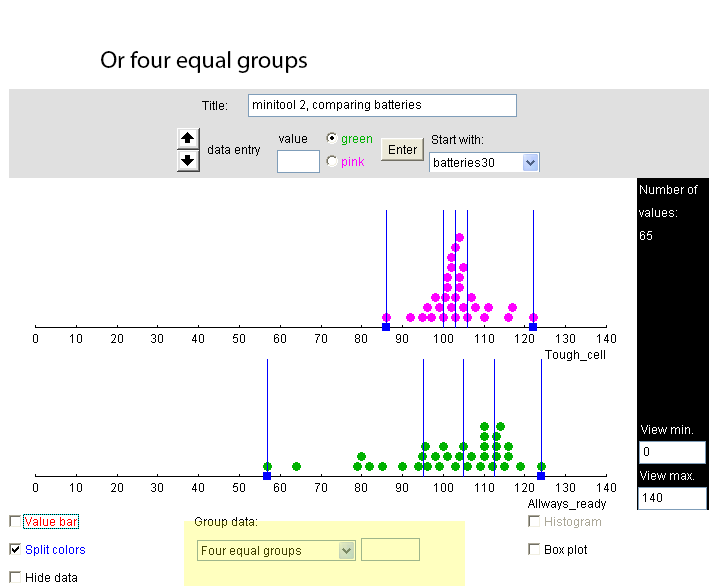This screenshot has height=586, width=715.
Task: Click Allways_ready minimum blue square marker
Action: [x=267, y=476]
